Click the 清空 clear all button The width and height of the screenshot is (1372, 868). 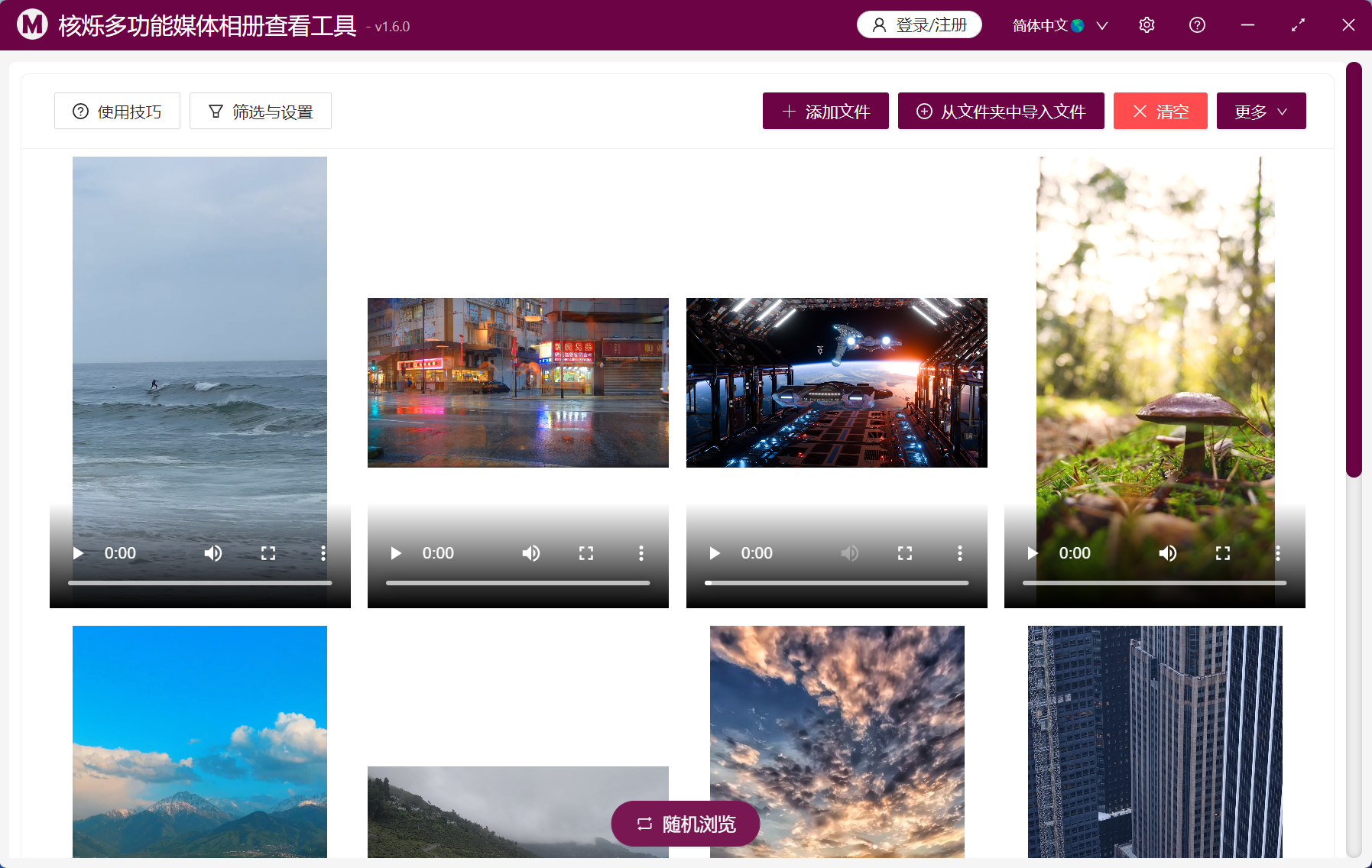click(x=1160, y=111)
